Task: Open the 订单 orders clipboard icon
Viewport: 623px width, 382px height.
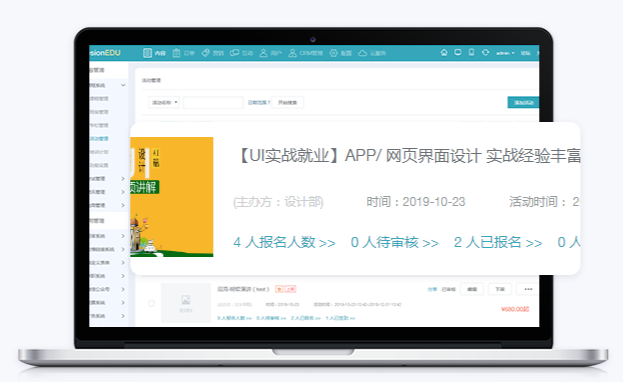Action: pyautogui.click(x=176, y=53)
